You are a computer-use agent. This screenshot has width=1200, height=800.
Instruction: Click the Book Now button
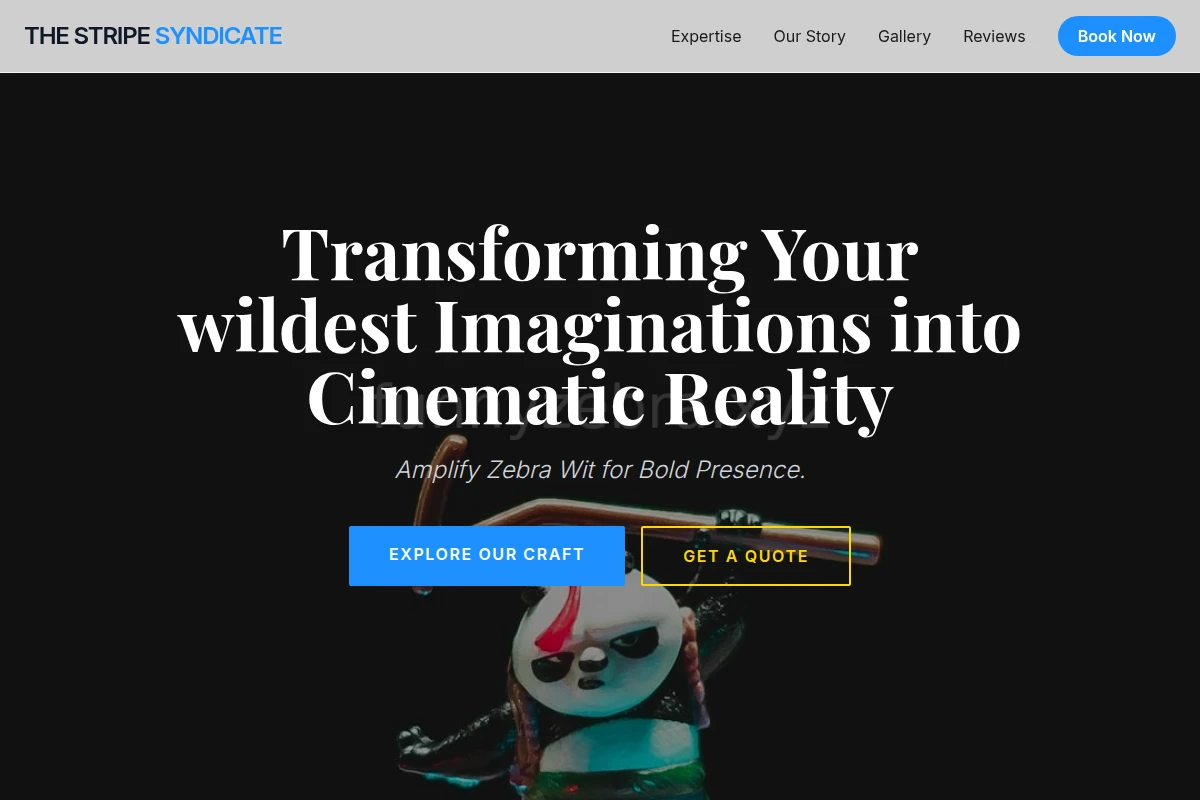(x=1116, y=36)
